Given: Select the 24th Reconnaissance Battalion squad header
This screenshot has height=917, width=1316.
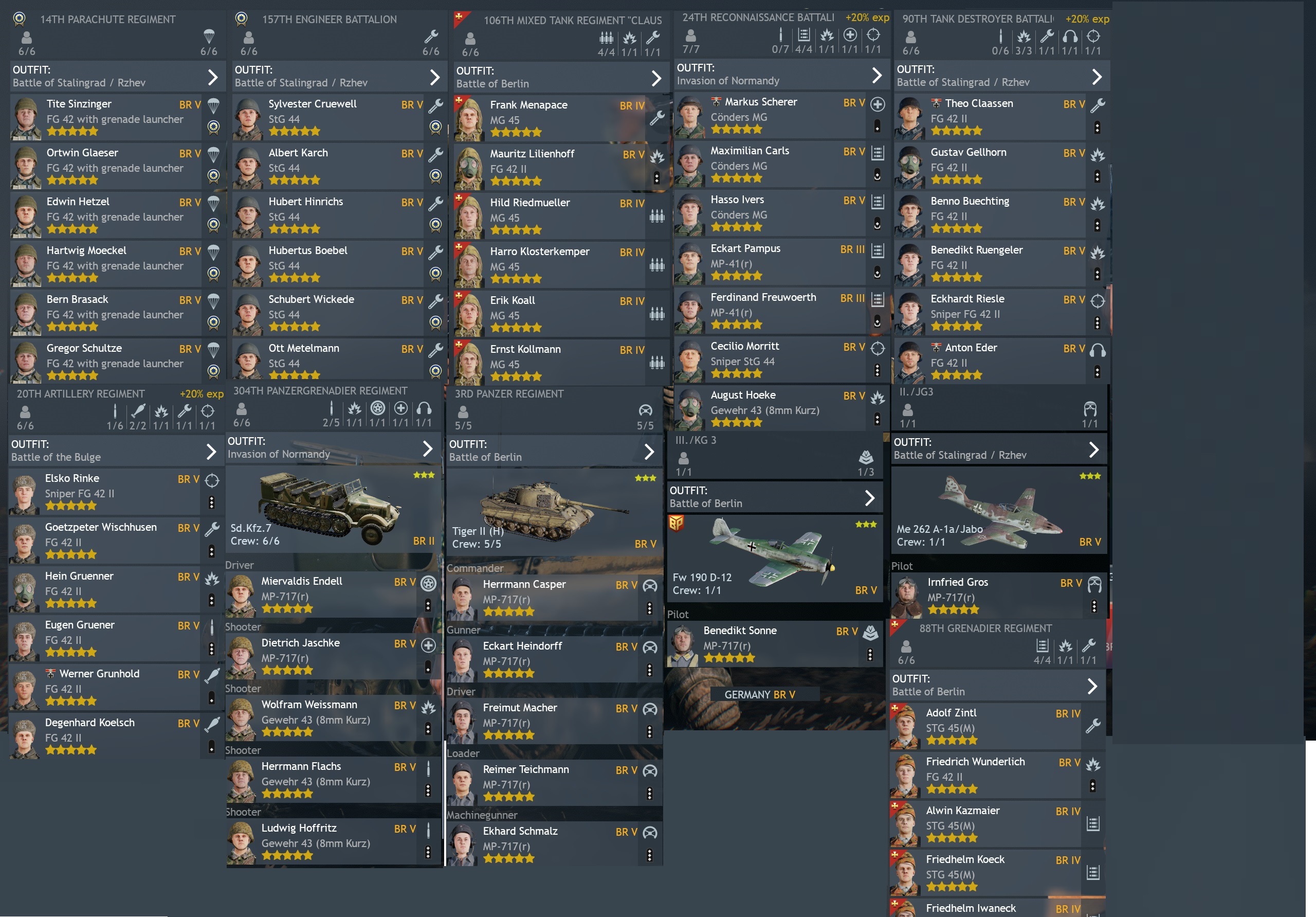Looking at the screenshot, I should click(782, 34).
